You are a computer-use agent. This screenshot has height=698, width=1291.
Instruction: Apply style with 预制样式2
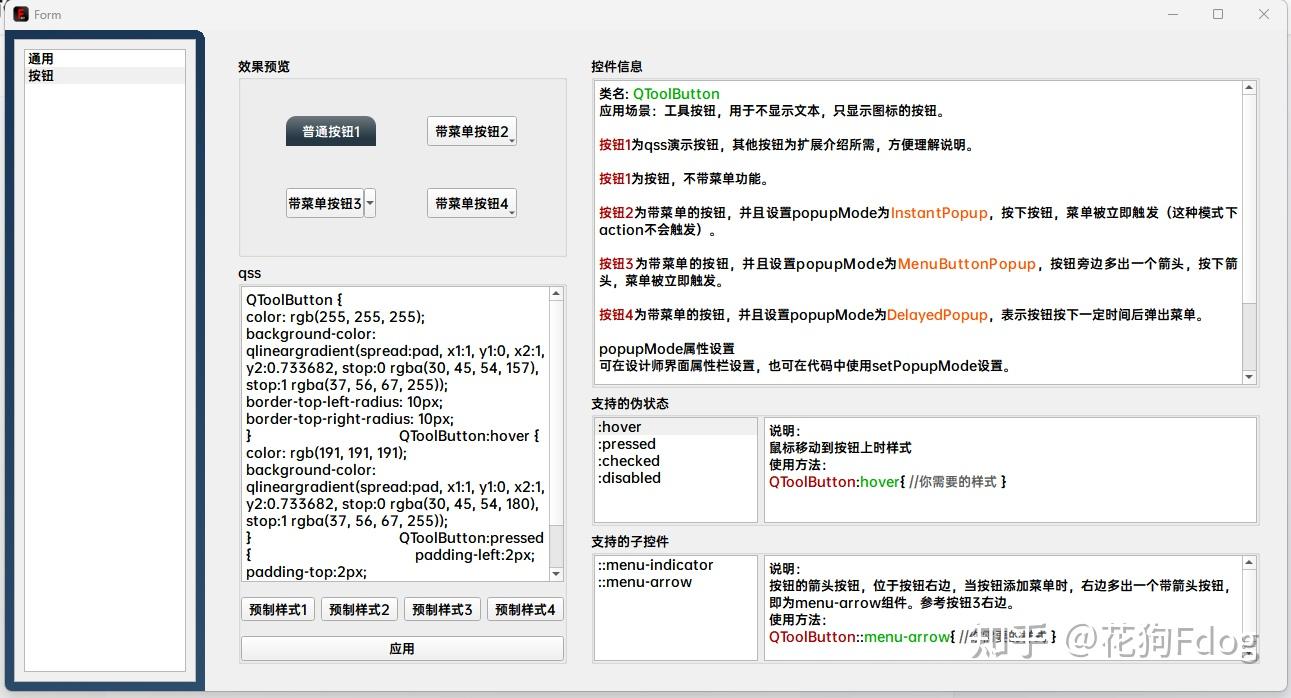click(x=359, y=609)
